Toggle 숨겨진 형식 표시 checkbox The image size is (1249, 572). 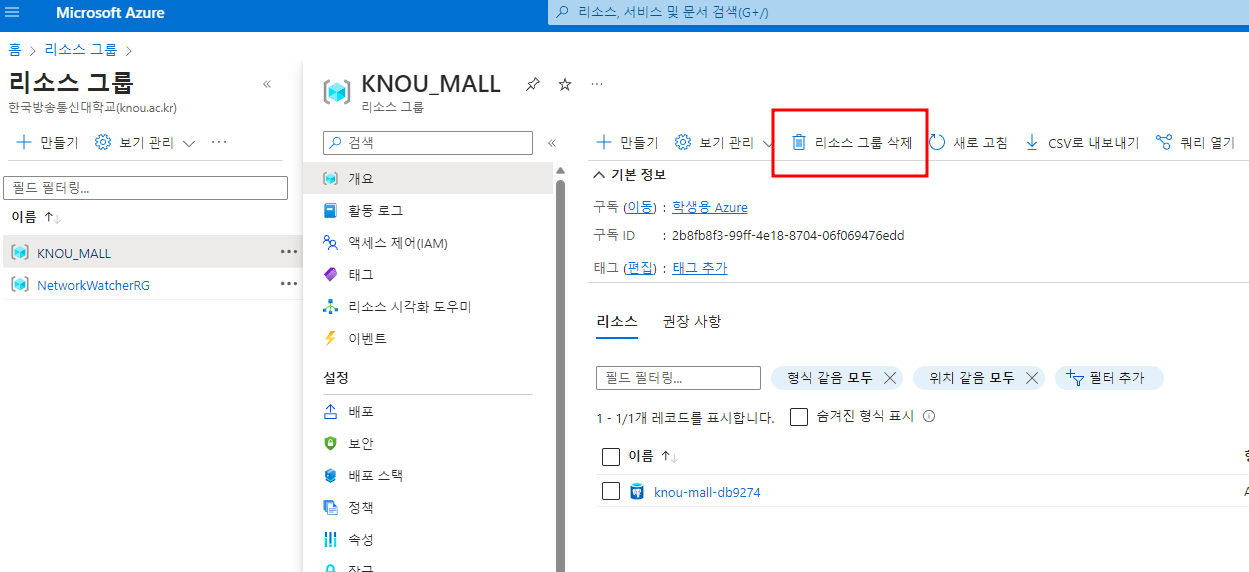point(799,417)
